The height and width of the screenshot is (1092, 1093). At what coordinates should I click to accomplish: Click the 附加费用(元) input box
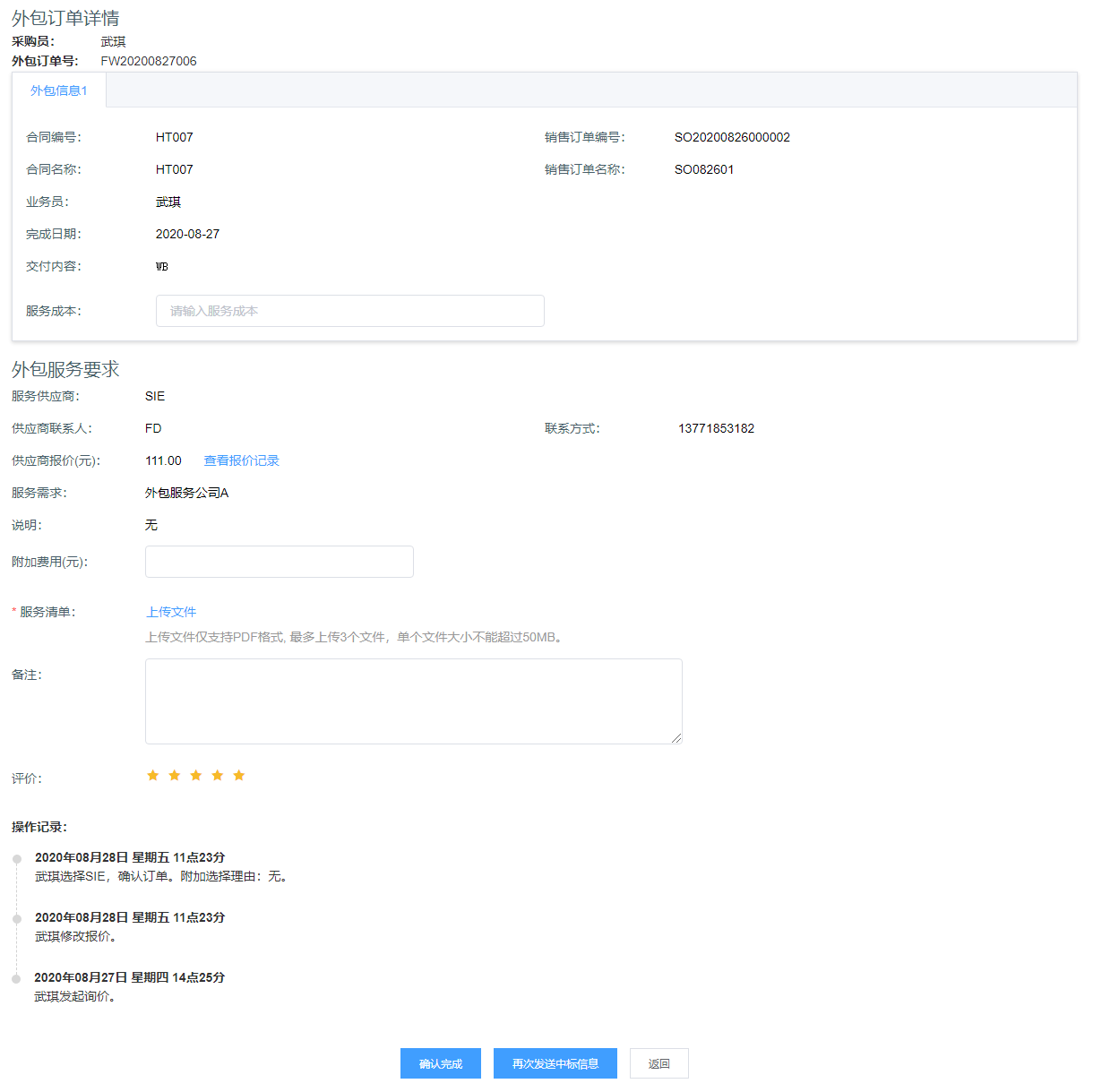pyautogui.click(x=279, y=562)
